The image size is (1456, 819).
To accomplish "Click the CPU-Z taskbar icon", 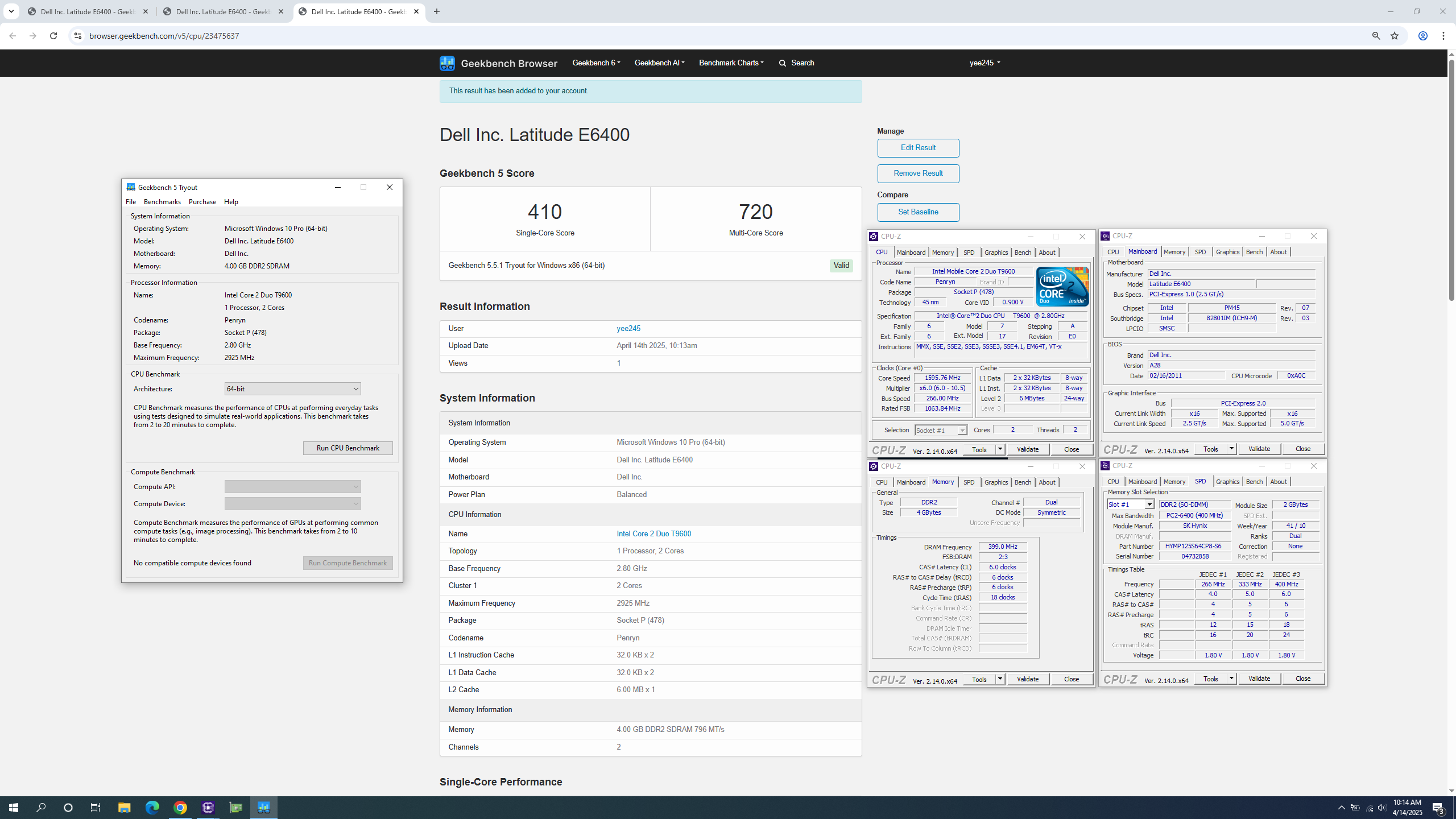I will coord(208,808).
